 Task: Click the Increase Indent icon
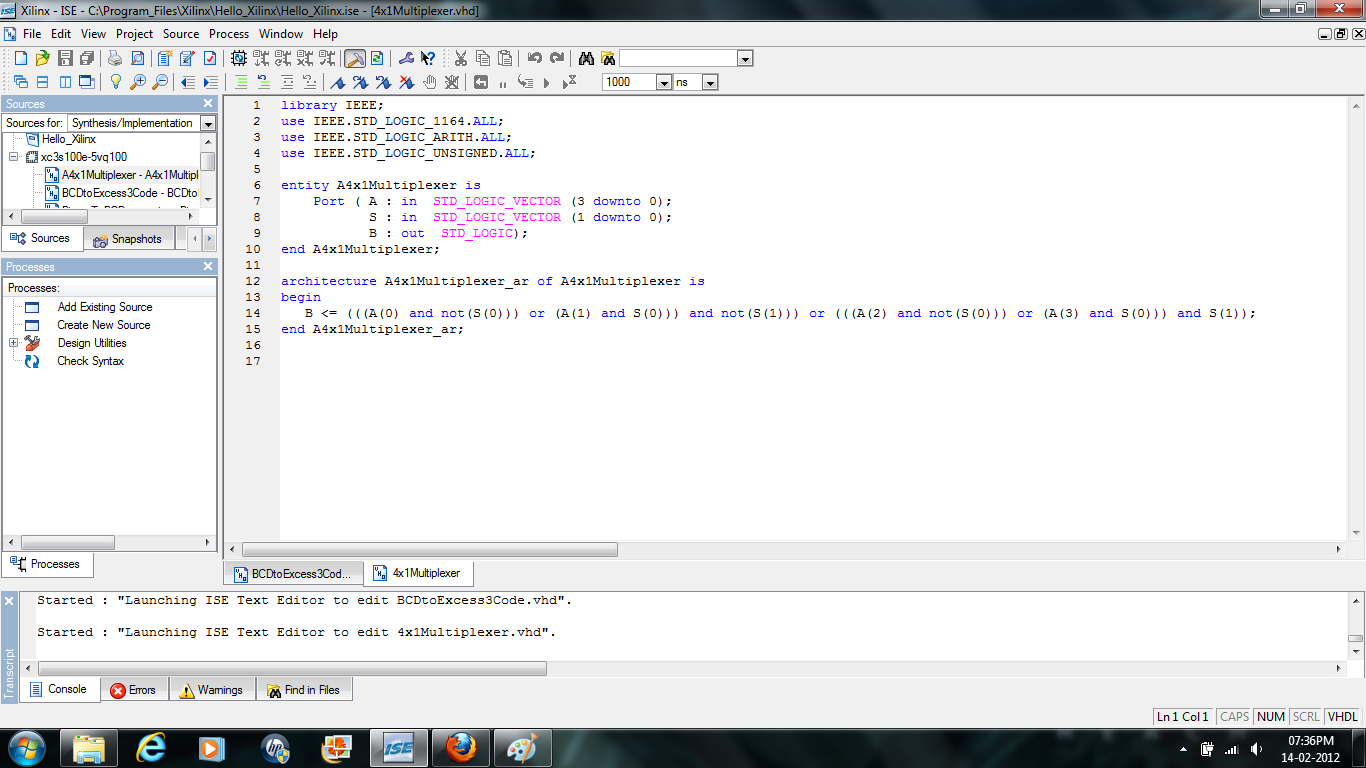[x=210, y=82]
